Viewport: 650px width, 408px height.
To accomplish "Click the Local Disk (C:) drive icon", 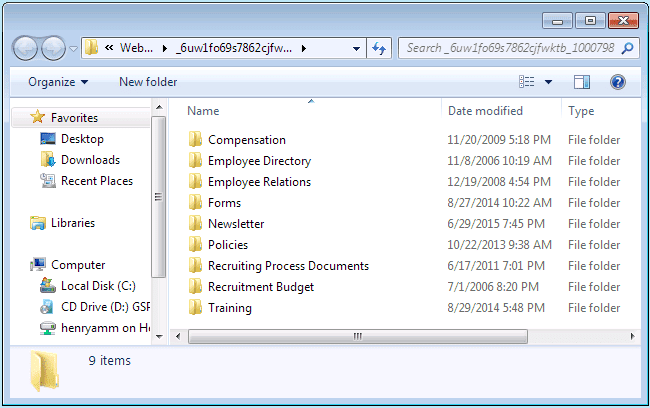I will (x=48, y=285).
